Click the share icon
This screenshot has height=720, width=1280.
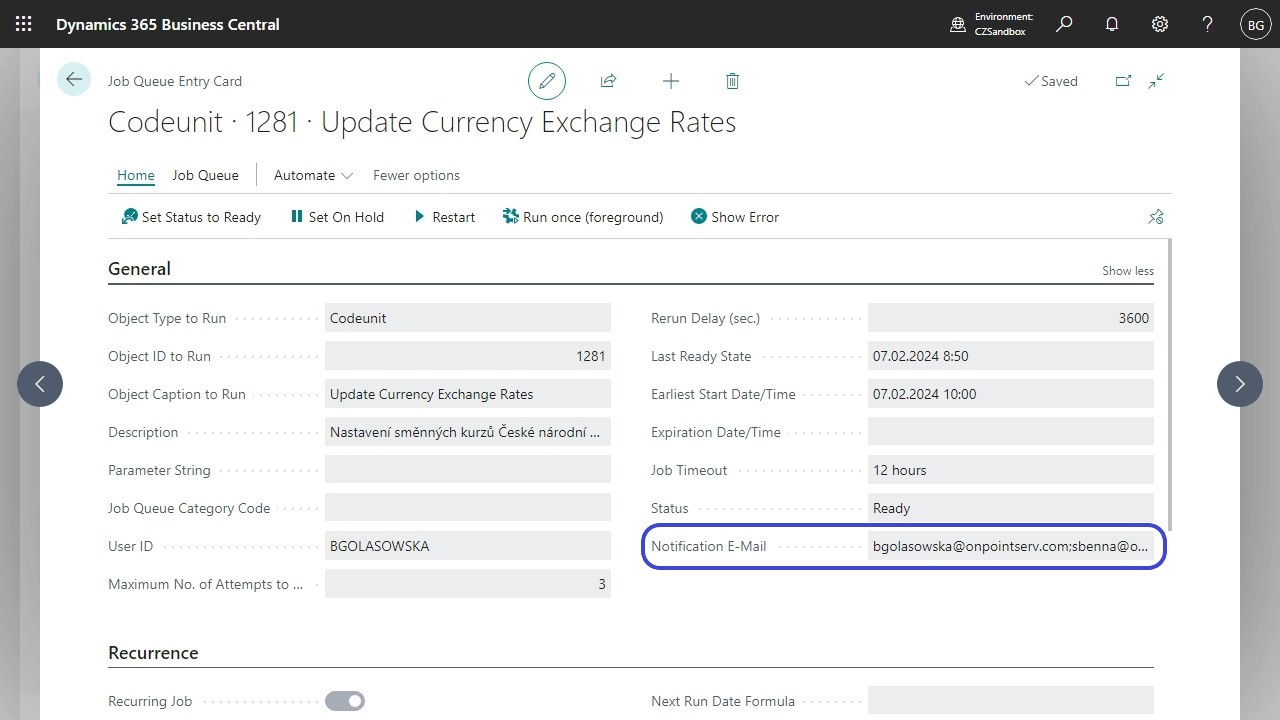pos(608,81)
